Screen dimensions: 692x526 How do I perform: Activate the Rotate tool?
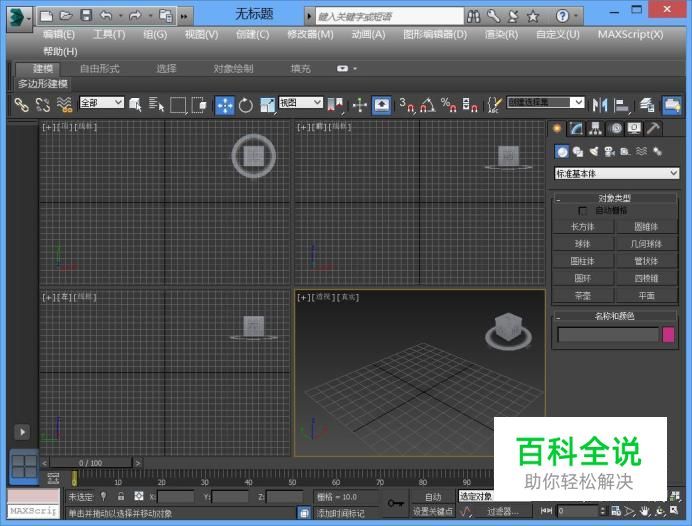246,105
